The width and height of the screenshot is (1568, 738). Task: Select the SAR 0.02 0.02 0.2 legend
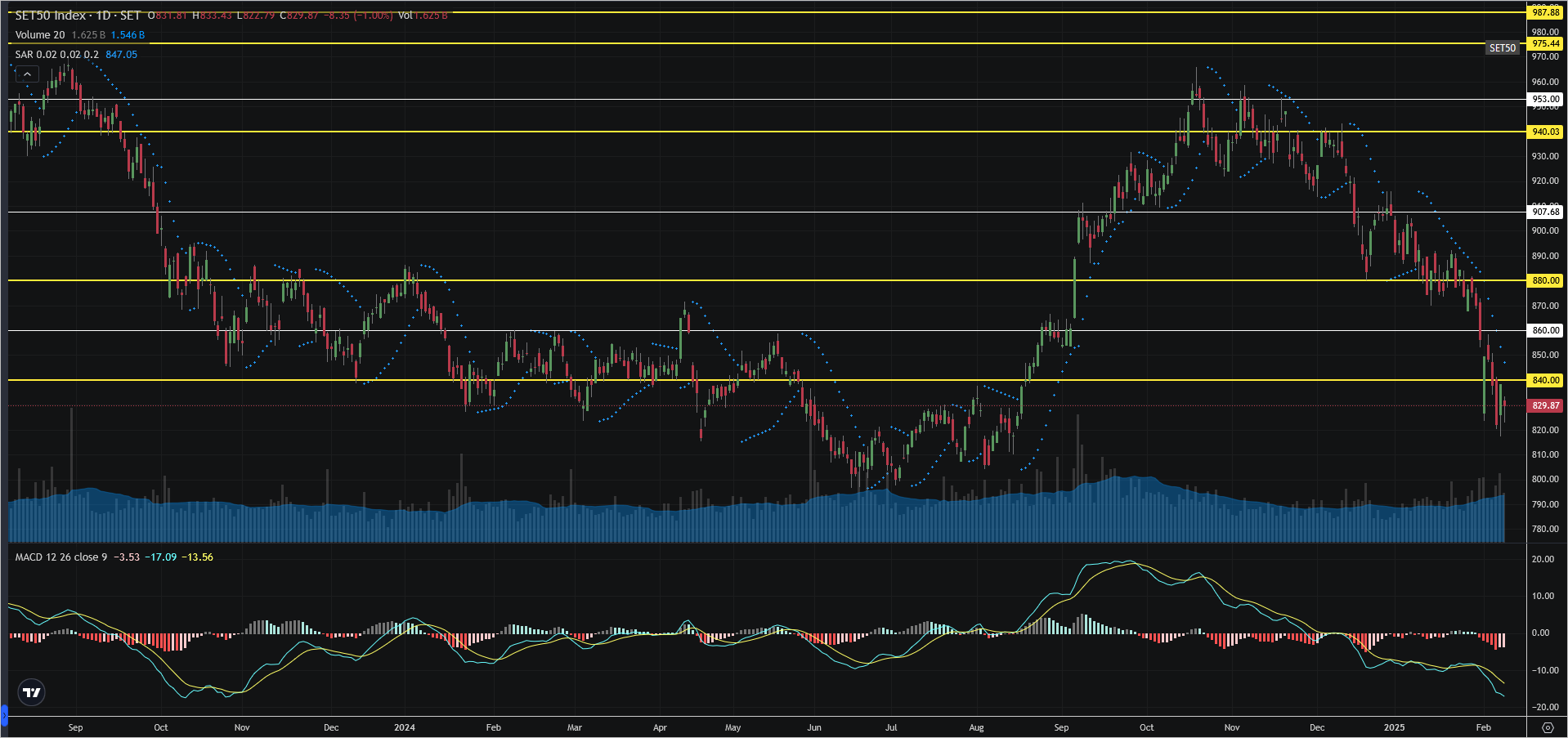pos(56,55)
